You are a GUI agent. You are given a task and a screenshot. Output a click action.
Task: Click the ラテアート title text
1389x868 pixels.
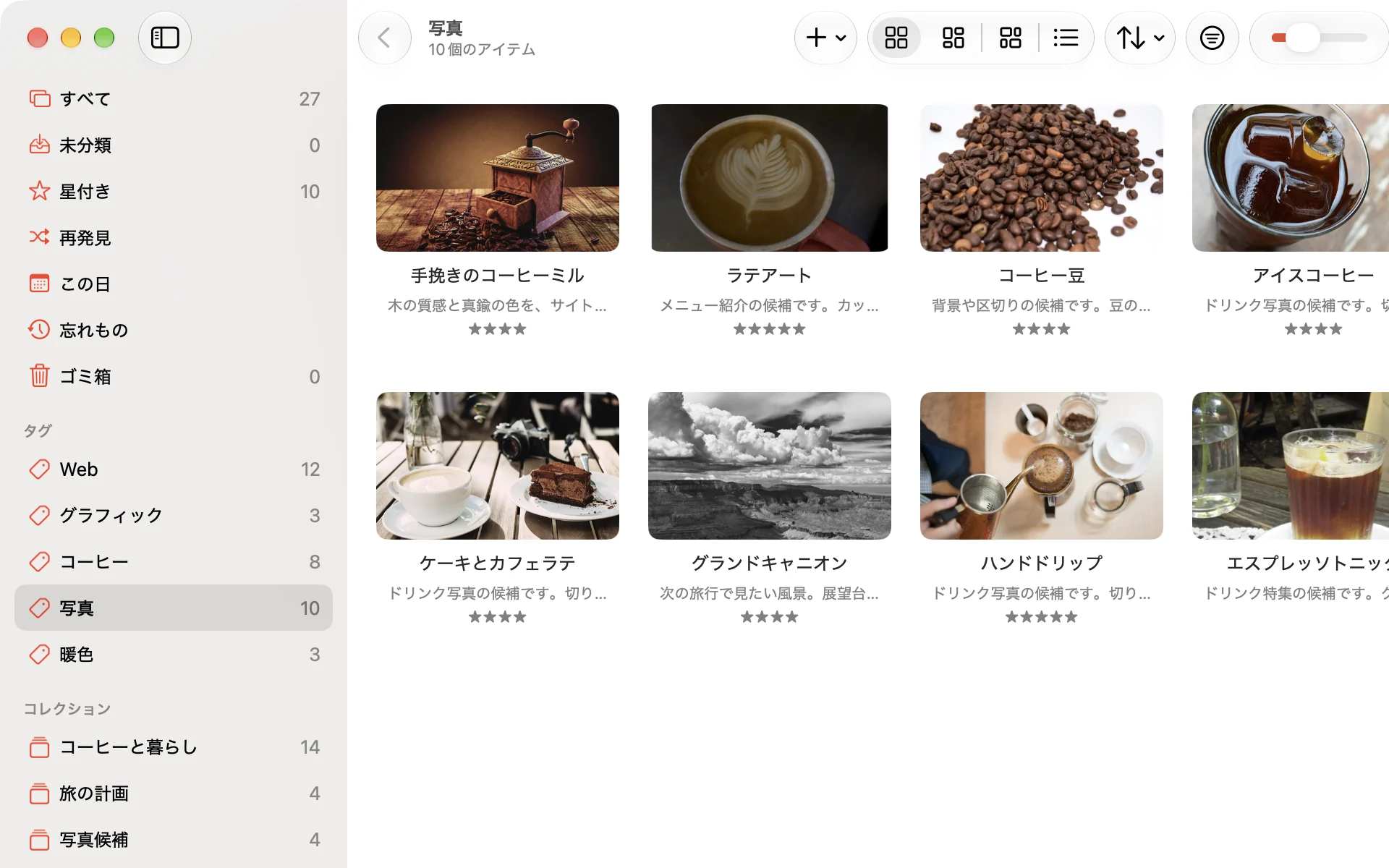pos(770,276)
